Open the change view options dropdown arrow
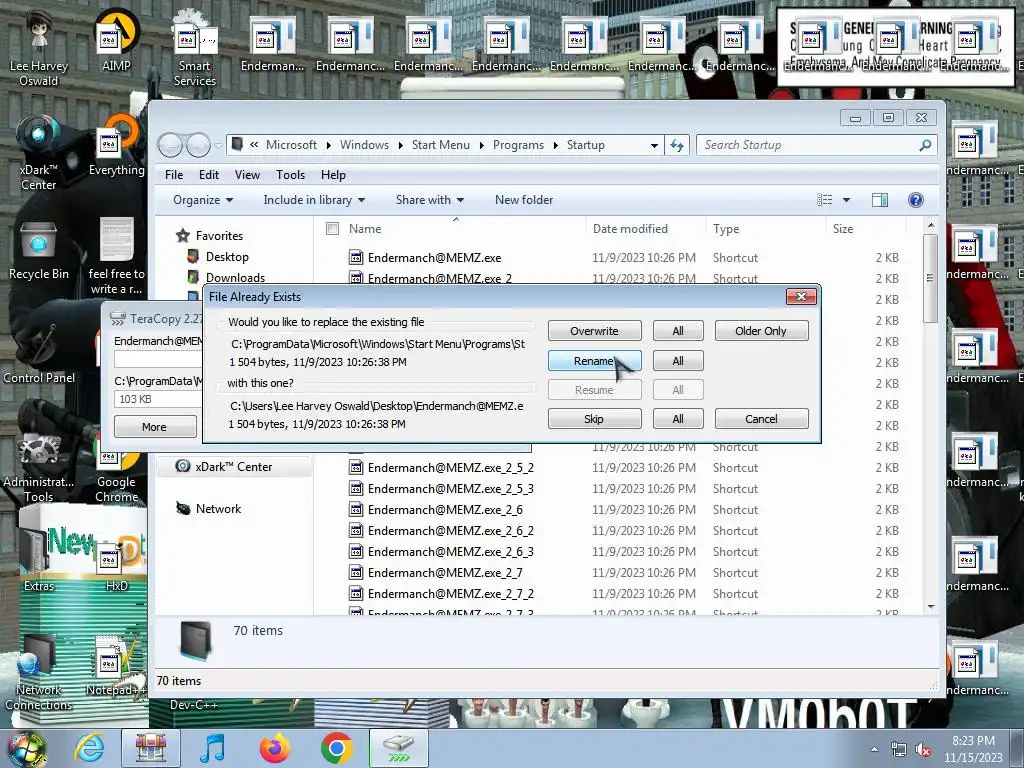This screenshot has height=768, width=1024. [846, 200]
